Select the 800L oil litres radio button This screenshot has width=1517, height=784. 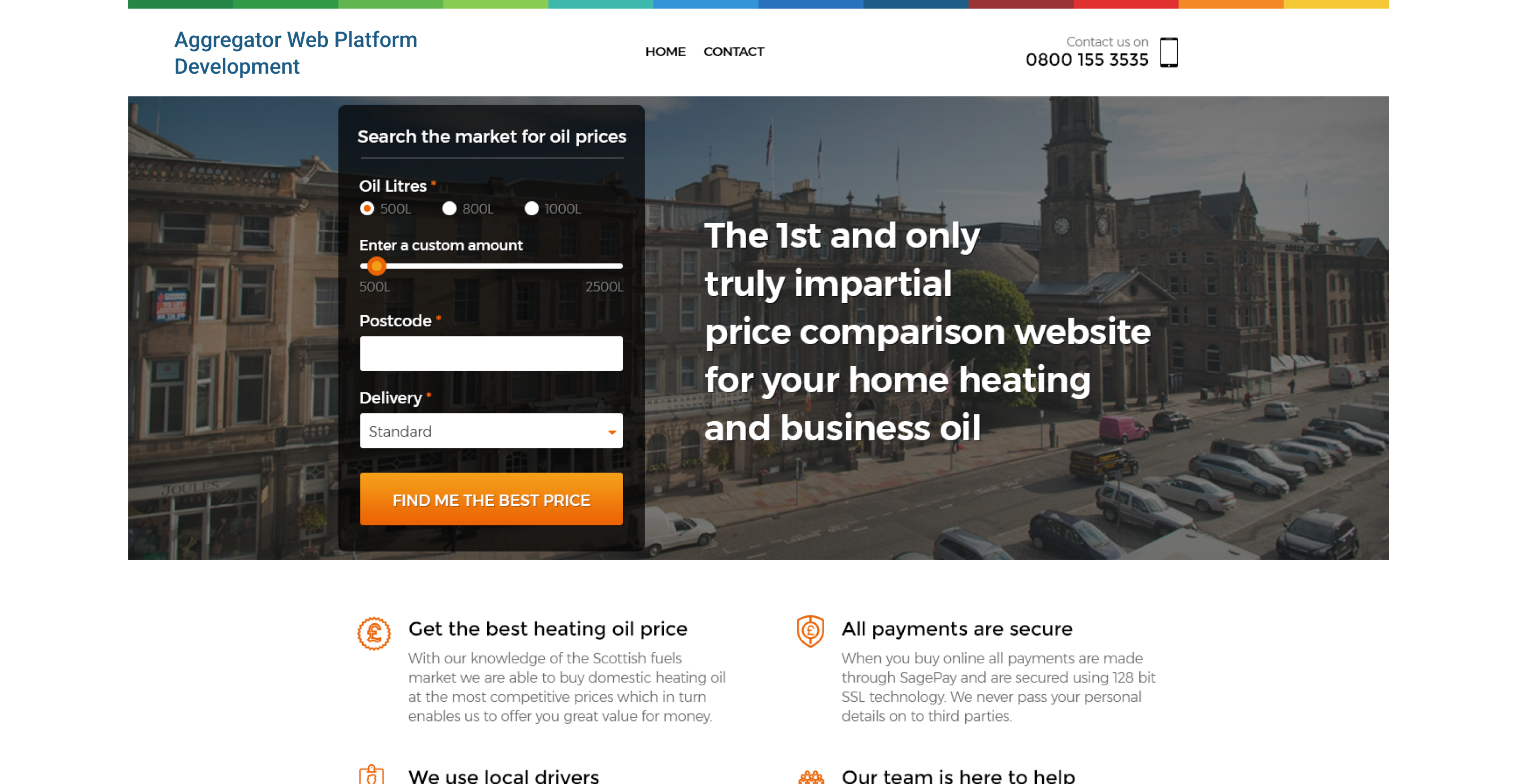(x=450, y=208)
